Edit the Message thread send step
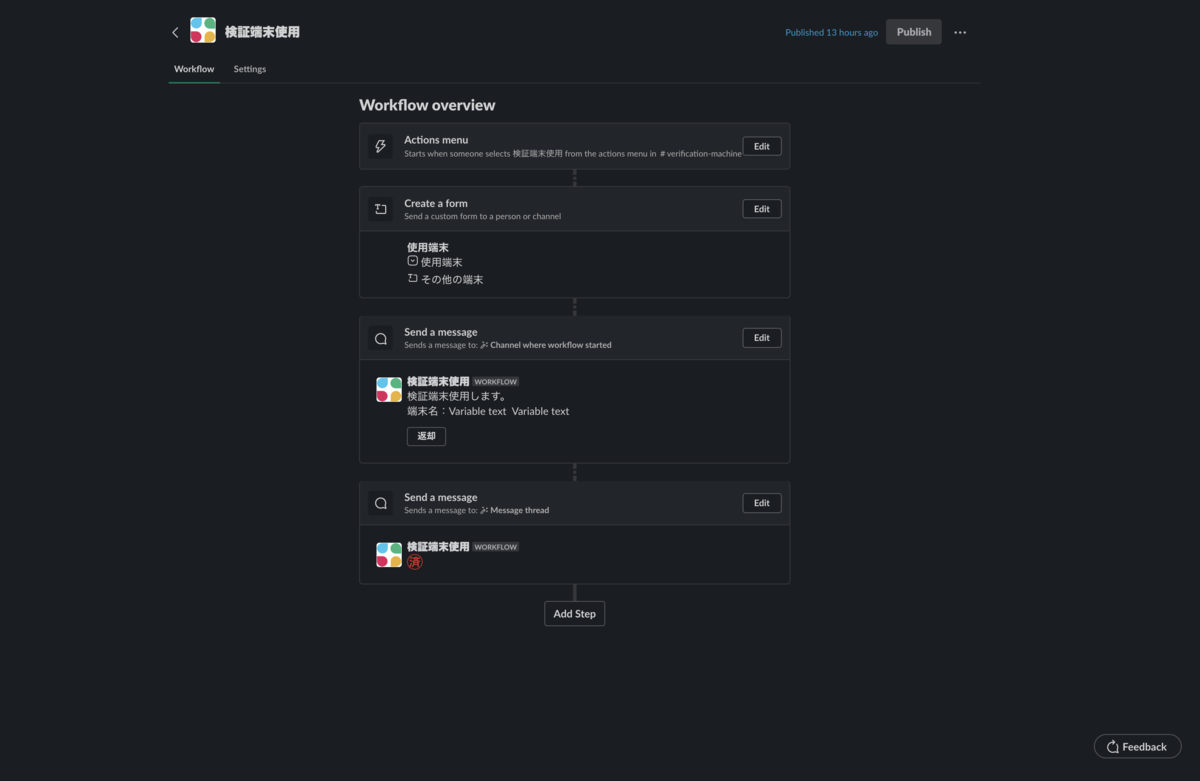Screen dimensions: 1200x781 [762, 503]
